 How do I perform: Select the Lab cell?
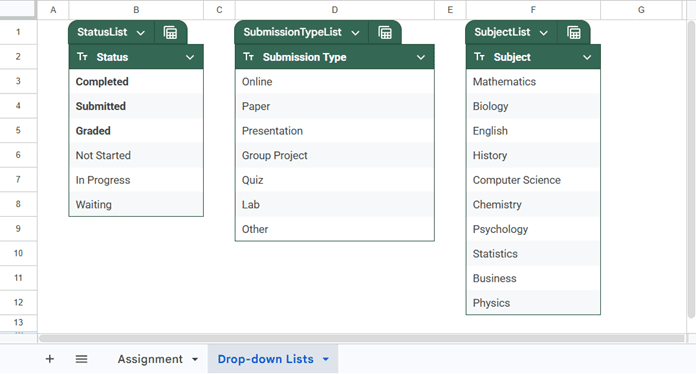[335, 205]
